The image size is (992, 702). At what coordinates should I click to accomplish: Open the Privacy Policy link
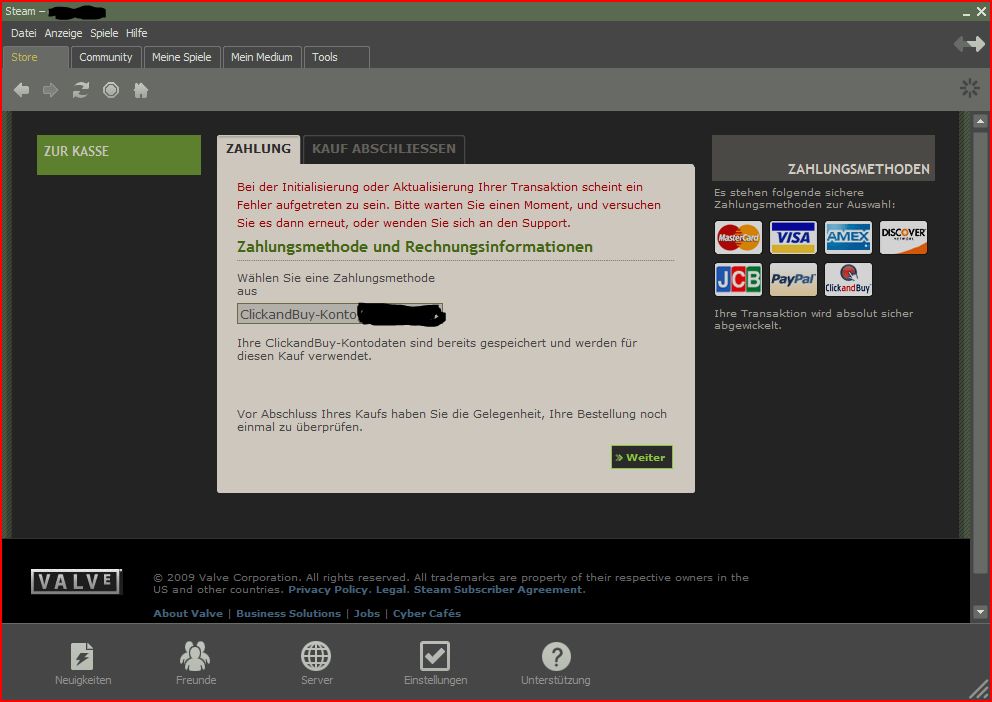[x=329, y=590]
